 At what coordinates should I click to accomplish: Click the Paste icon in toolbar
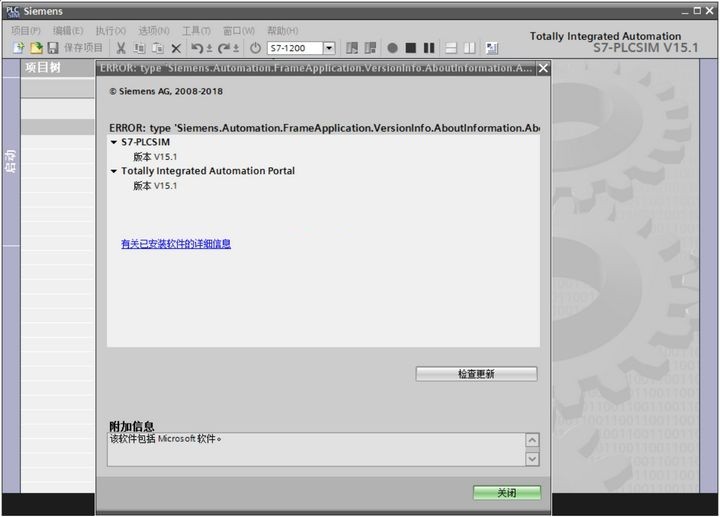point(158,48)
